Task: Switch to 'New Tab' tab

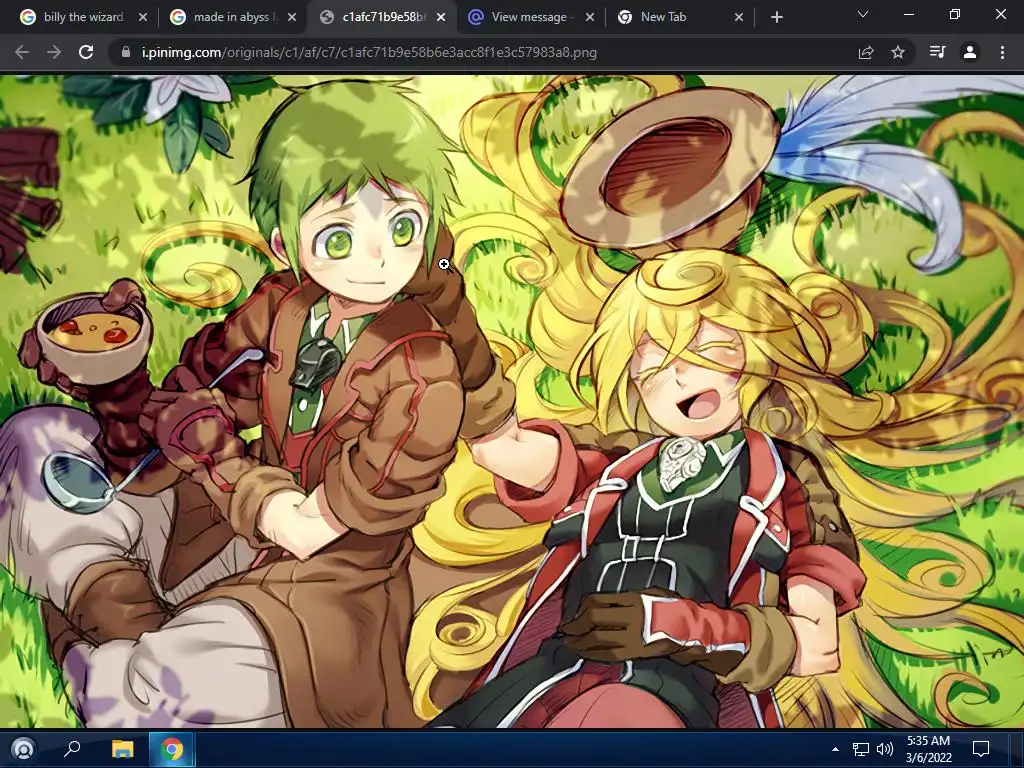Action: point(680,17)
